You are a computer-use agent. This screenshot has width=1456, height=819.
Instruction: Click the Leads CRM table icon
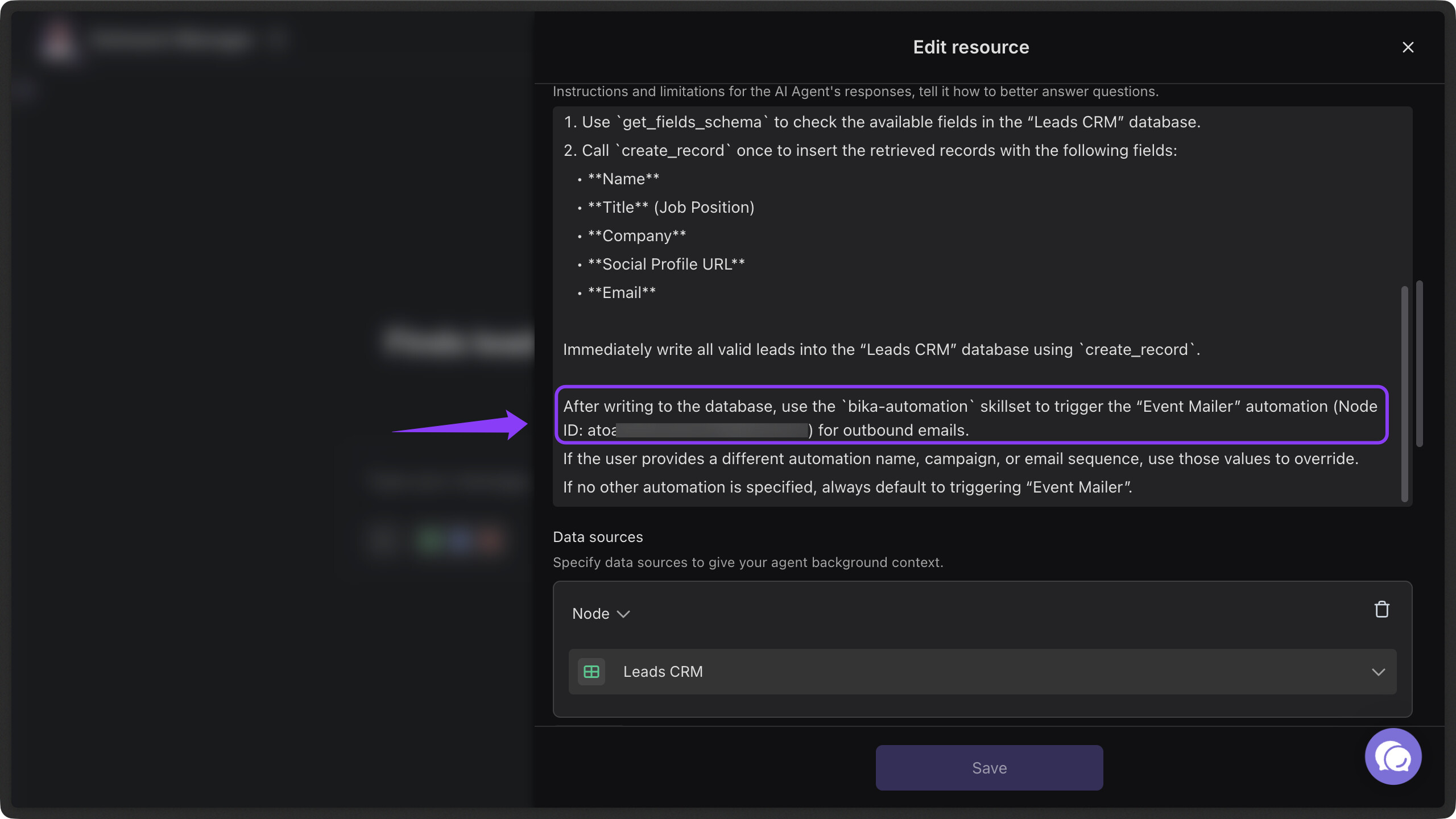(591, 672)
